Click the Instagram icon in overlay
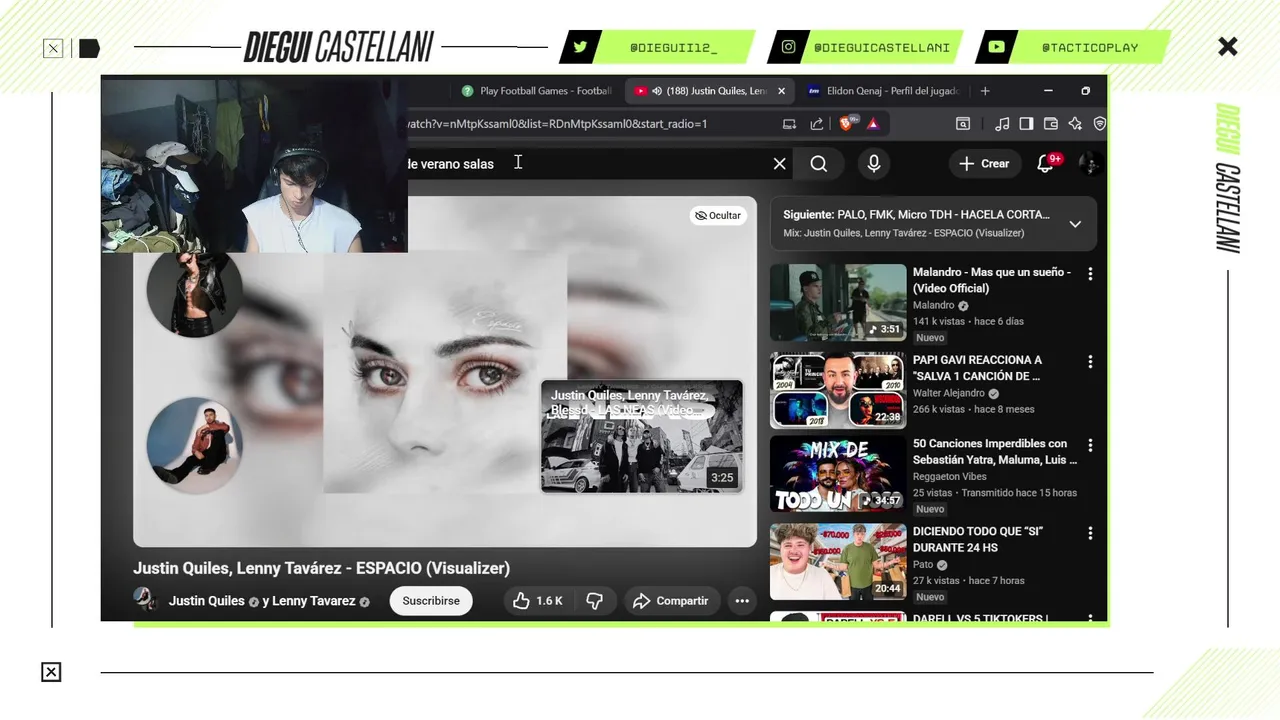The height and width of the screenshot is (720, 1280). (788, 47)
